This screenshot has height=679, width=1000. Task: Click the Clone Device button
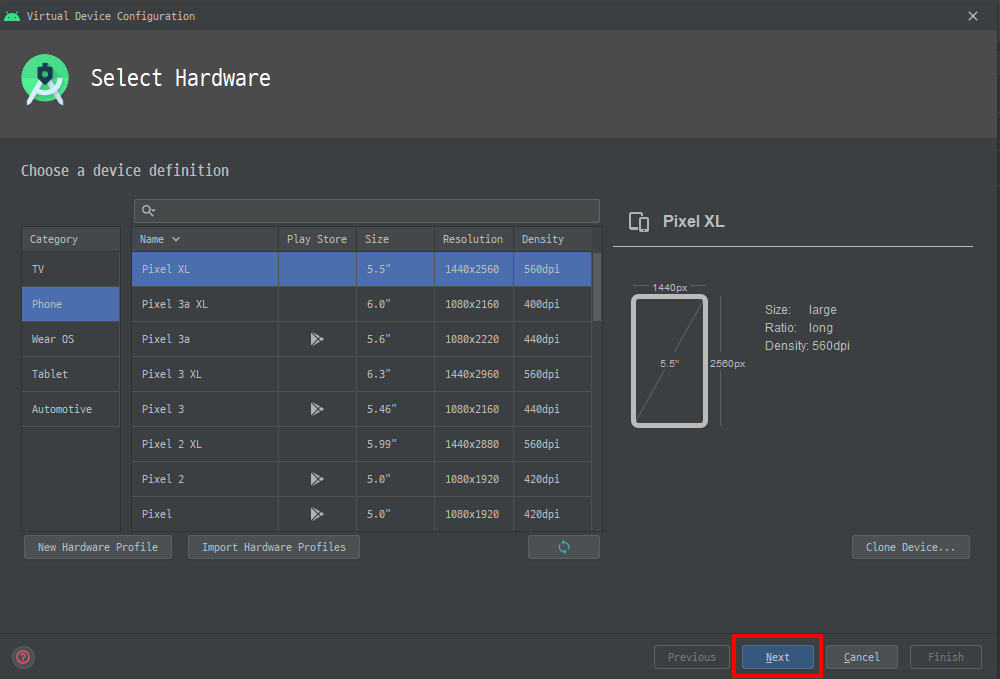pos(911,547)
